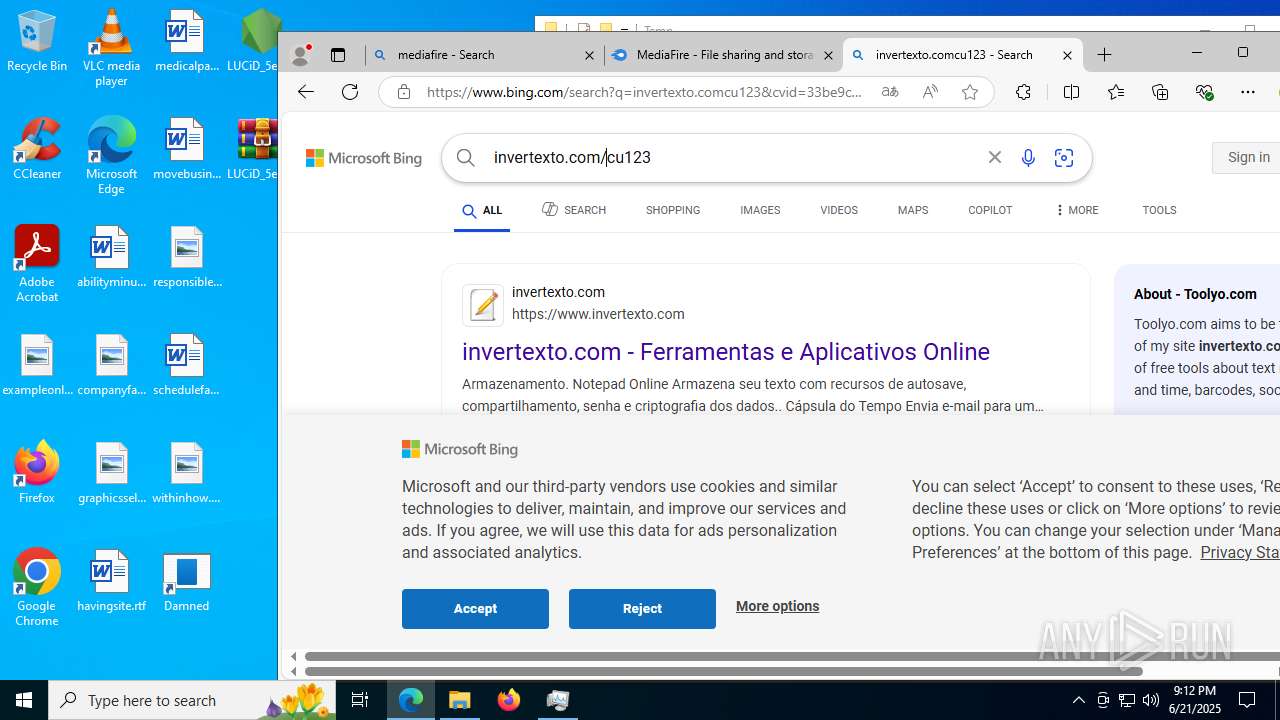Open the COPILOT tab

990,210
